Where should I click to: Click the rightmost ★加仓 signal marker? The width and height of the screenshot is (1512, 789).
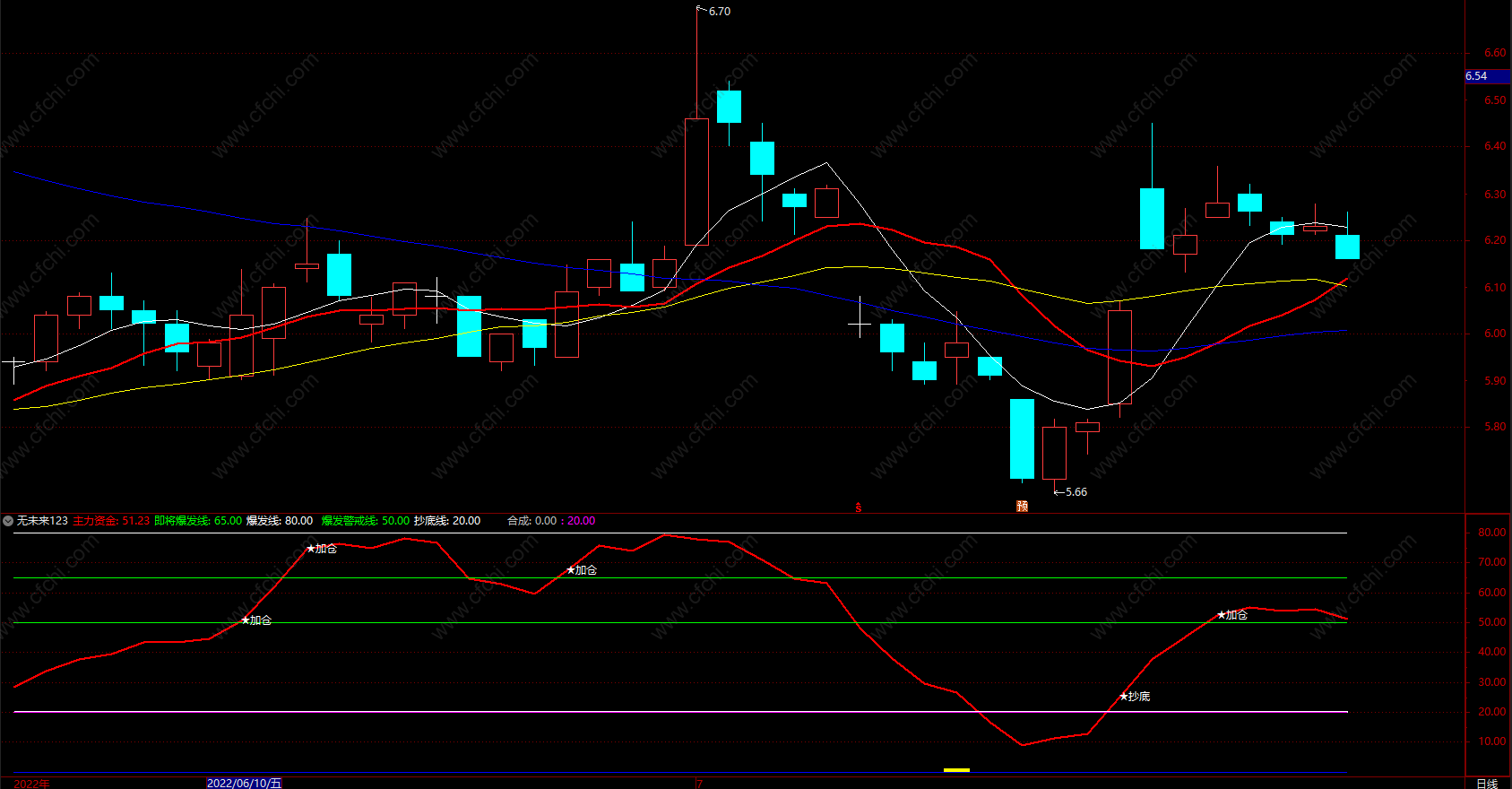(1232, 615)
